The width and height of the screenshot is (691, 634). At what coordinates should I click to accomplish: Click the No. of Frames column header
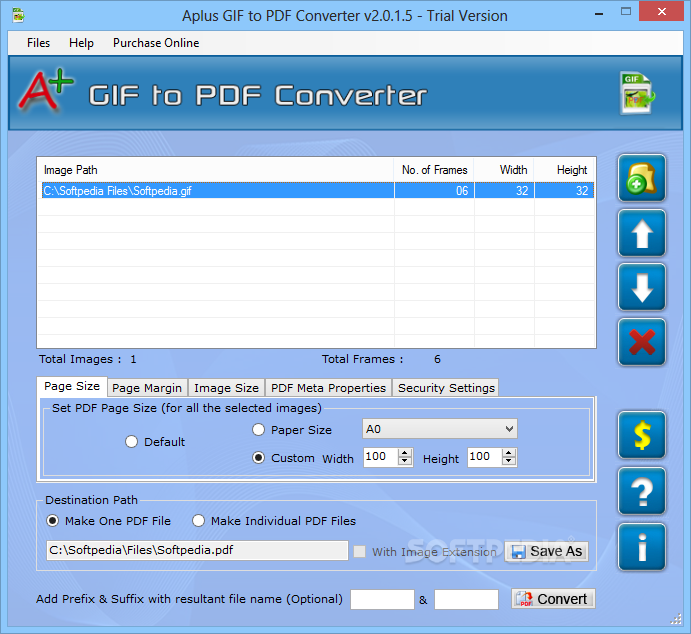pyautogui.click(x=434, y=170)
